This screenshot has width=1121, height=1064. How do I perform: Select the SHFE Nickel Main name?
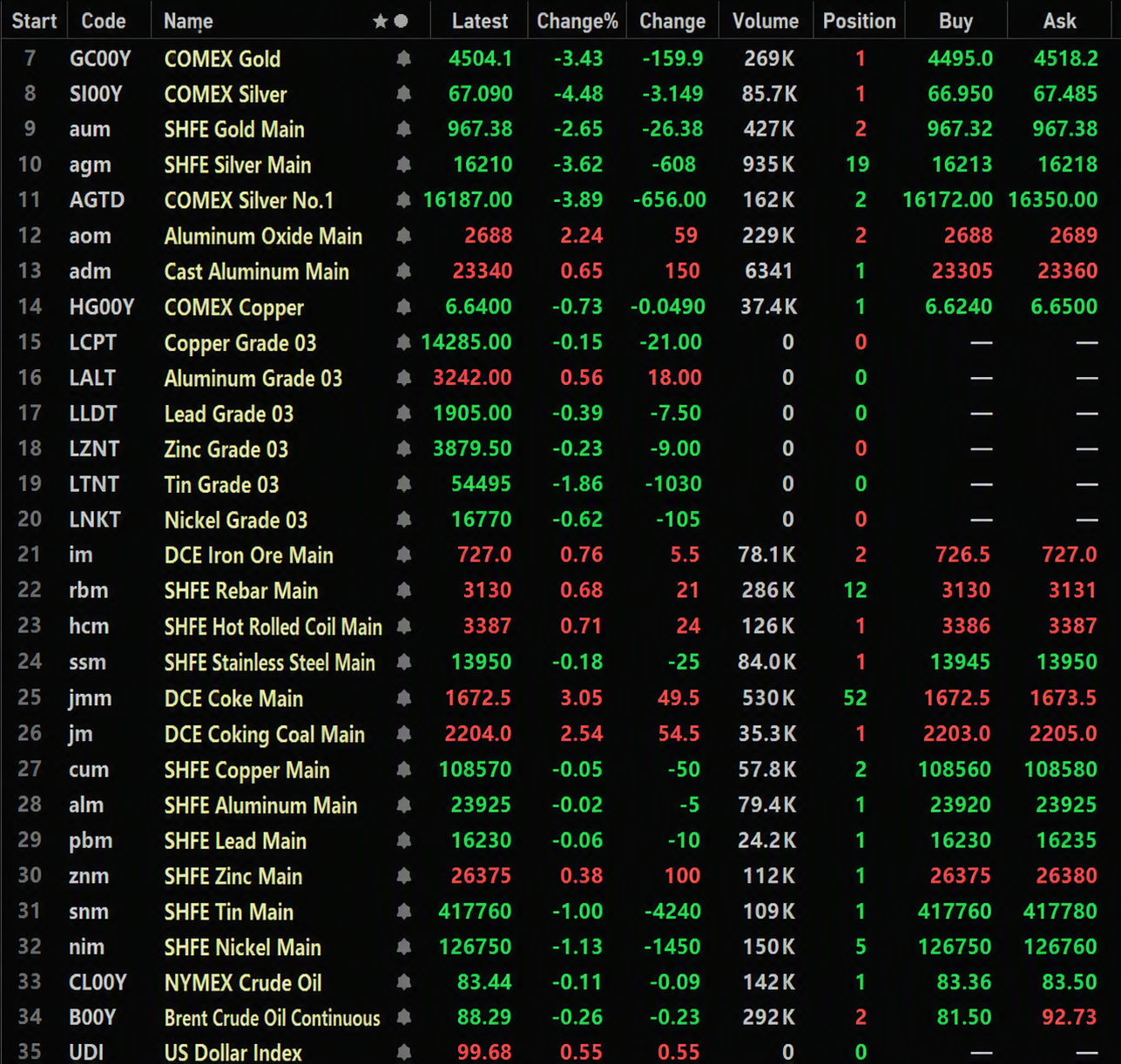tap(243, 947)
